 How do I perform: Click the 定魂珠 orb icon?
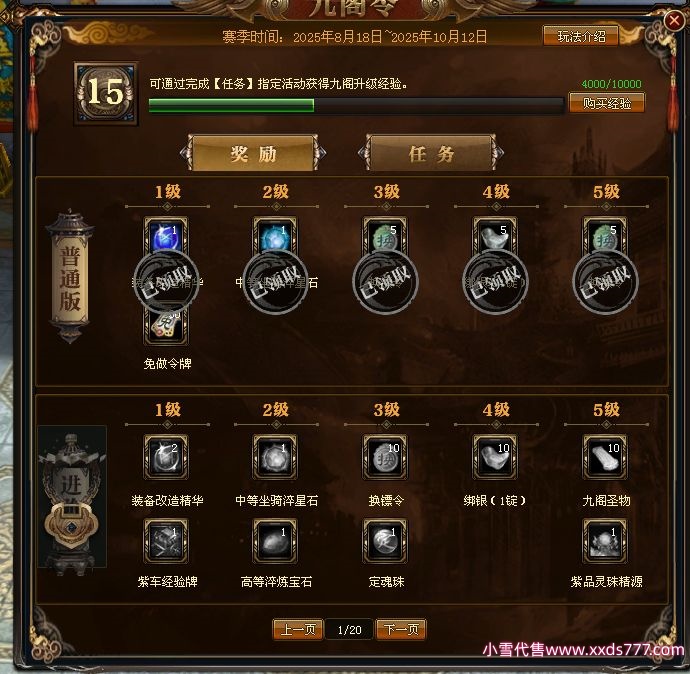(385, 541)
